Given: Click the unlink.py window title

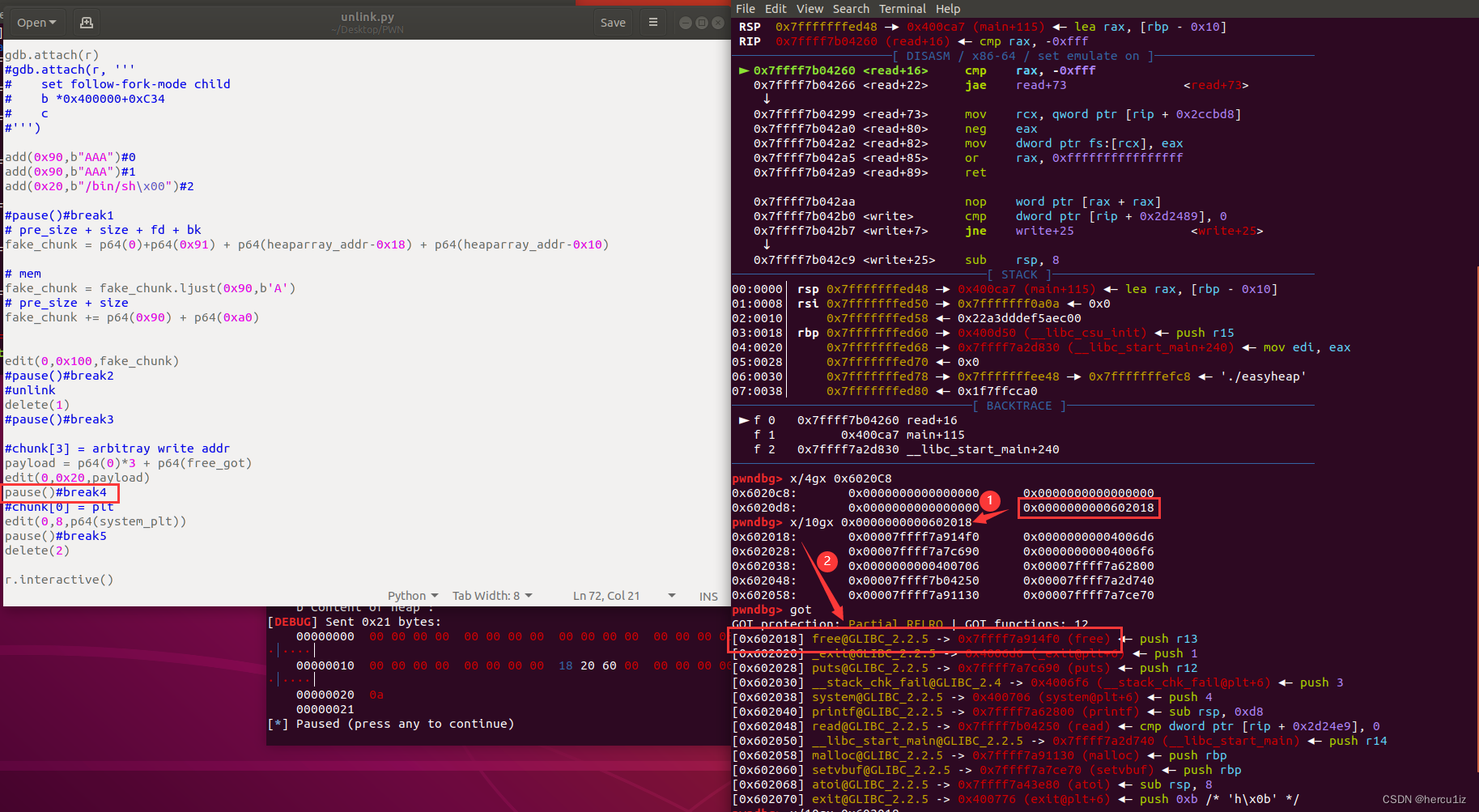Looking at the screenshot, I should click(x=368, y=17).
